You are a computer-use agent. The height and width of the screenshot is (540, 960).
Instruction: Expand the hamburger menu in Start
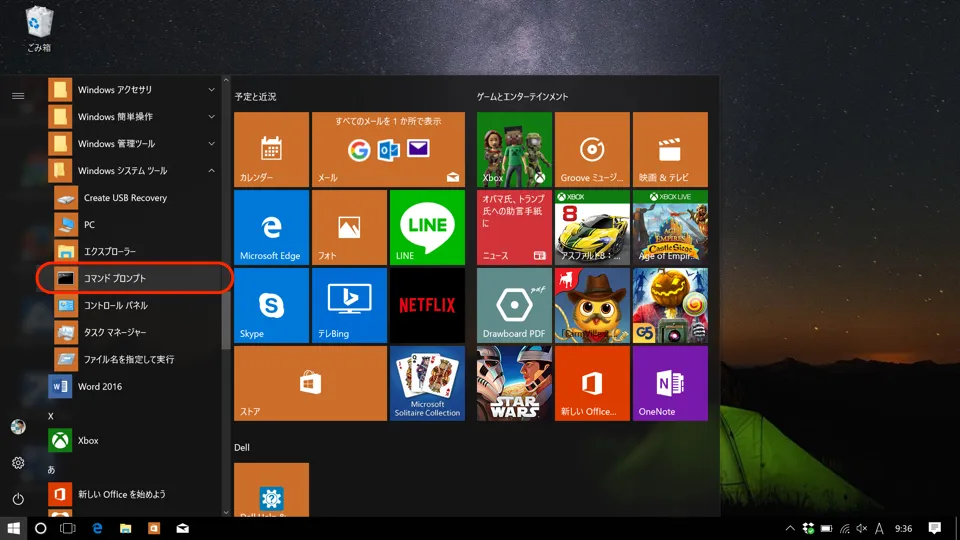point(18,96)
